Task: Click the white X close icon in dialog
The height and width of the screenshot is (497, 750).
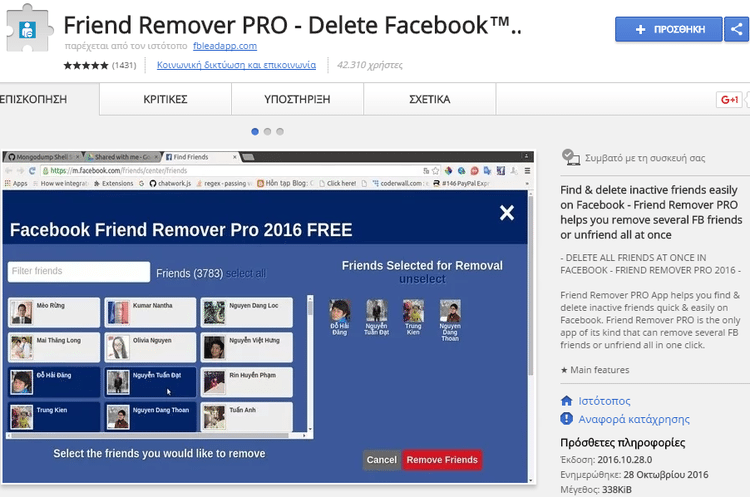Action: coord(507,212)
